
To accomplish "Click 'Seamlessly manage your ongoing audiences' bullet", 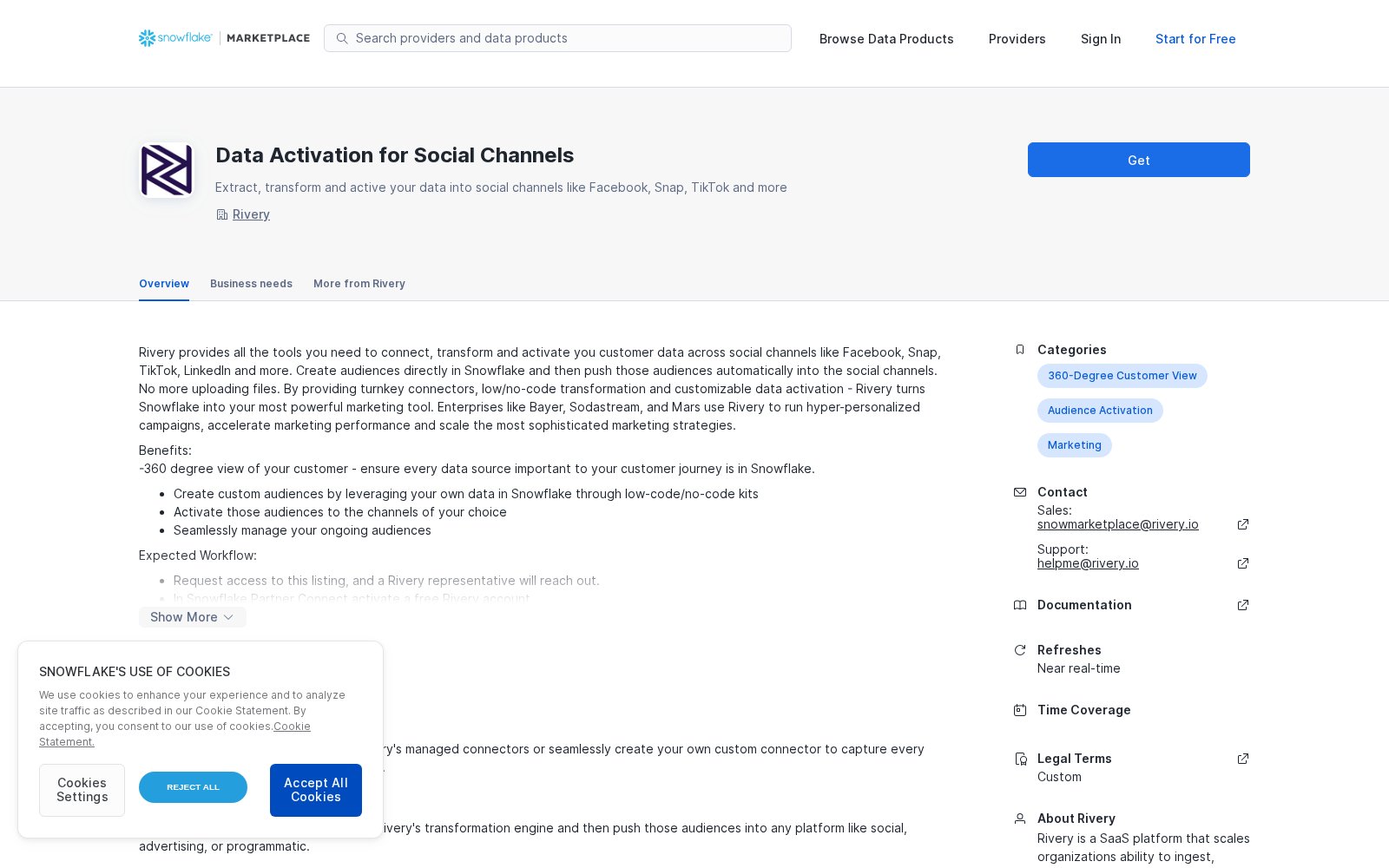I will point(302,530).
